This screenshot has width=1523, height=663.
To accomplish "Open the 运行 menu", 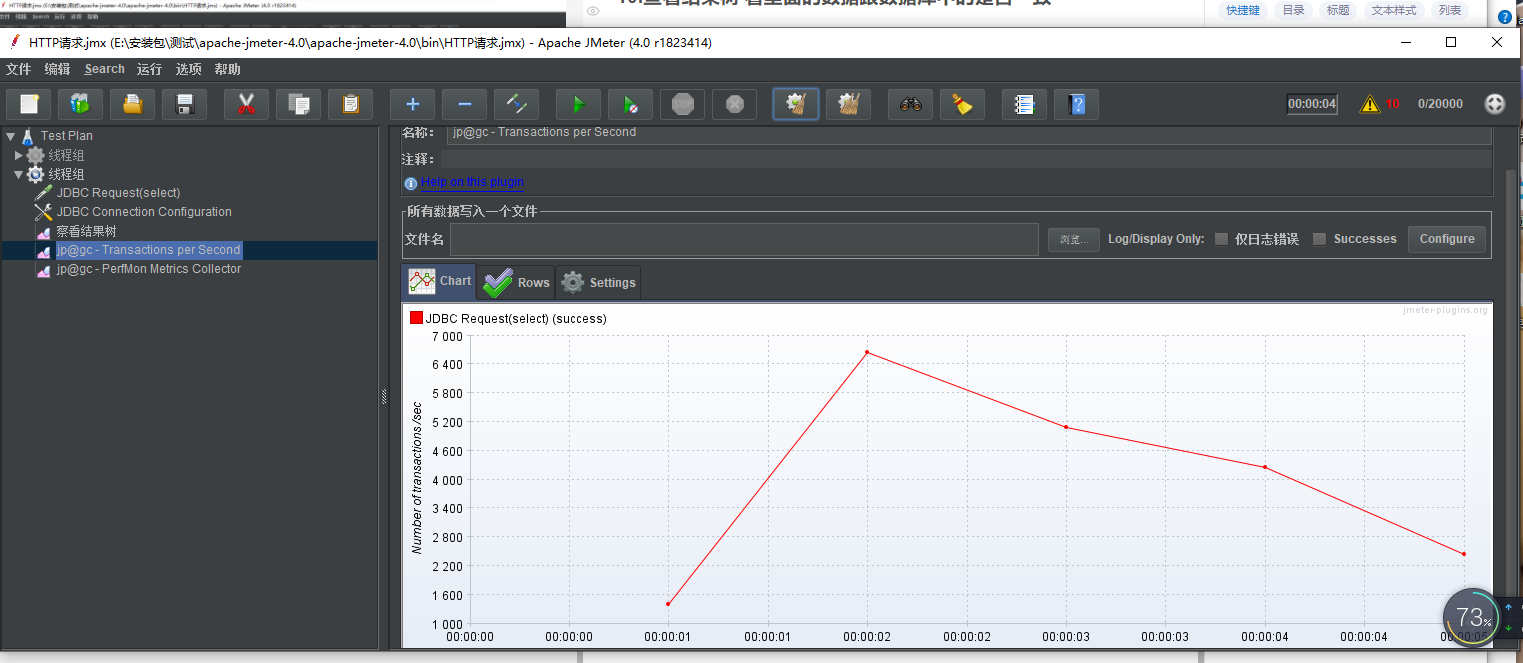I will 150,69.
